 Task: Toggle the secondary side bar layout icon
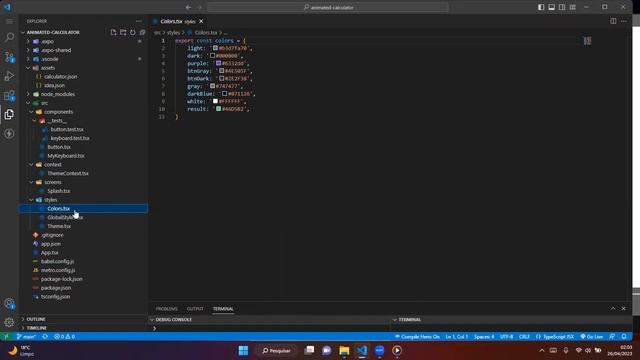point(562,7)
